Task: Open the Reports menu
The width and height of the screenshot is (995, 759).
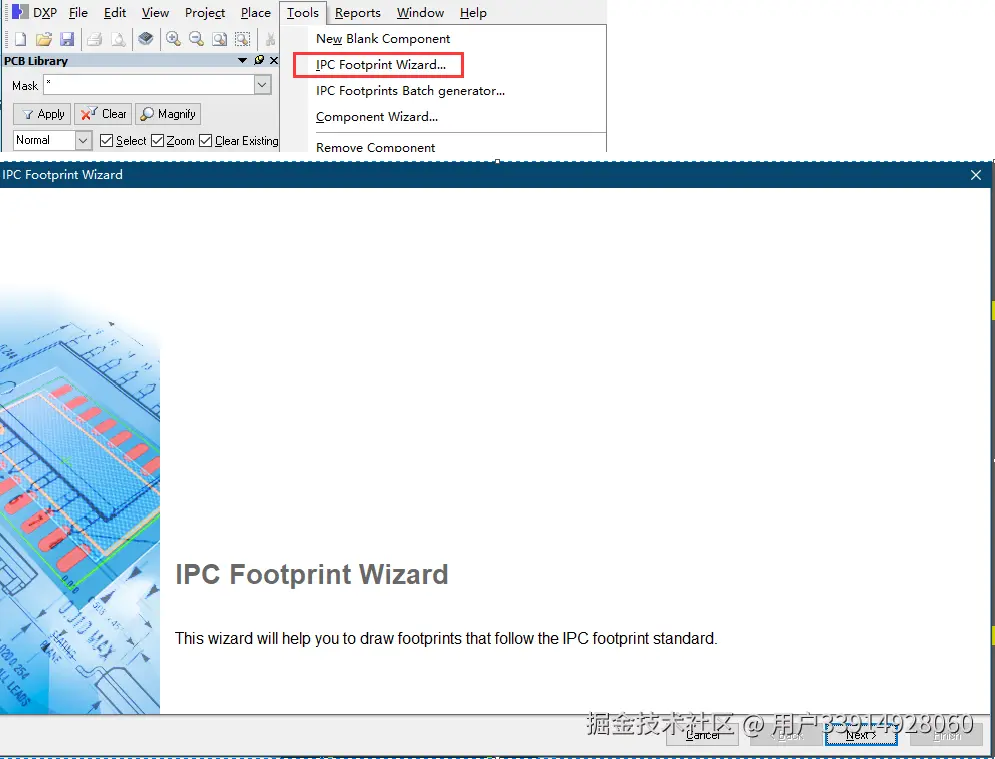Action: [358, 13]
